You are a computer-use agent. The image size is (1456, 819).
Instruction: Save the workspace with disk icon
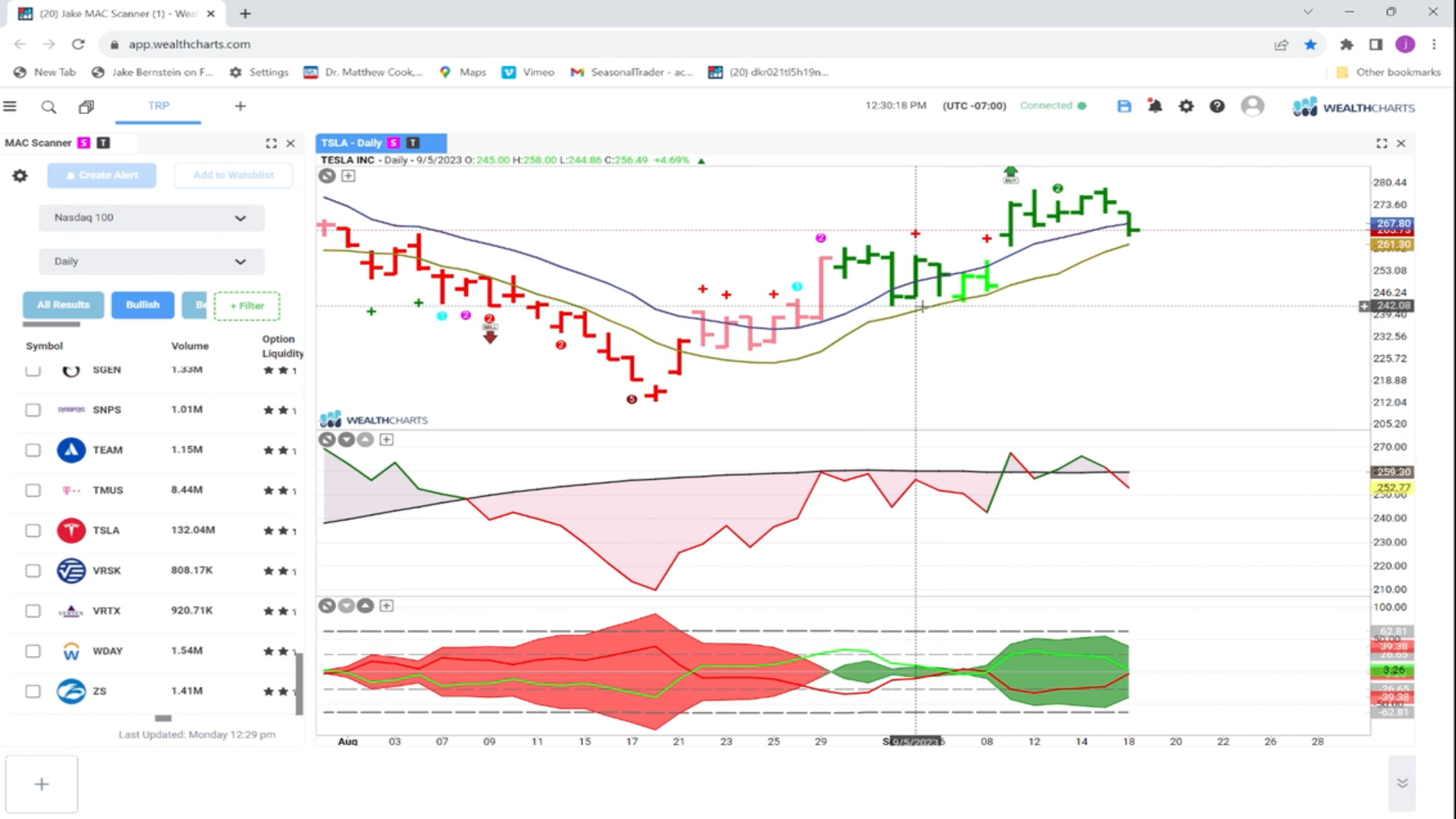point(1124,106)
